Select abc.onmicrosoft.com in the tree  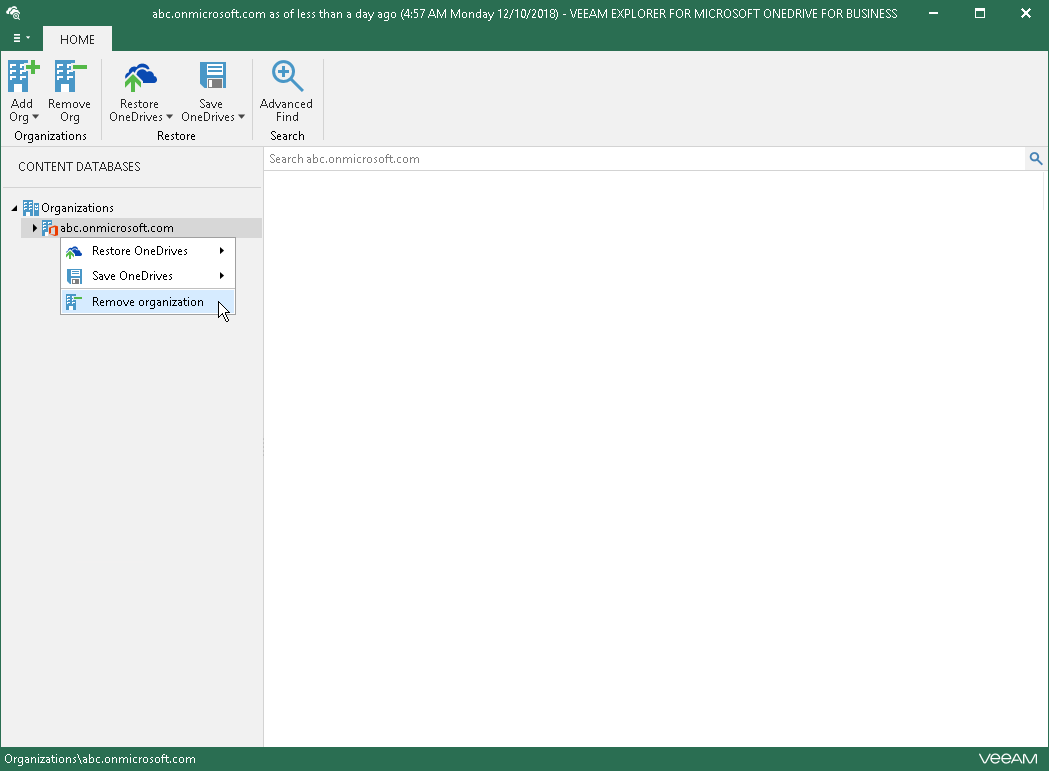pyautogui.click(x=117, y=228)
